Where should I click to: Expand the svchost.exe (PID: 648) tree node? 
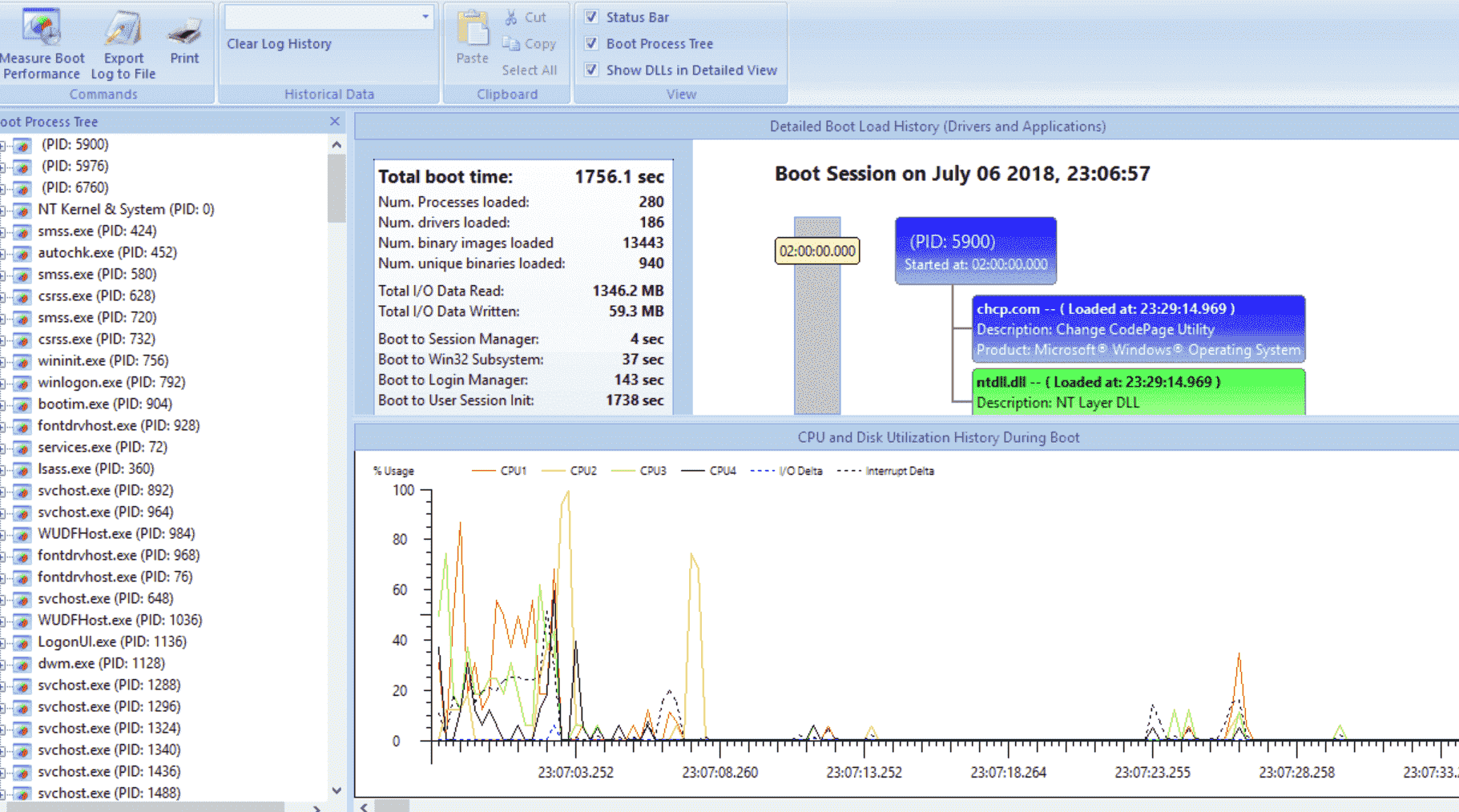coord(3,599)
